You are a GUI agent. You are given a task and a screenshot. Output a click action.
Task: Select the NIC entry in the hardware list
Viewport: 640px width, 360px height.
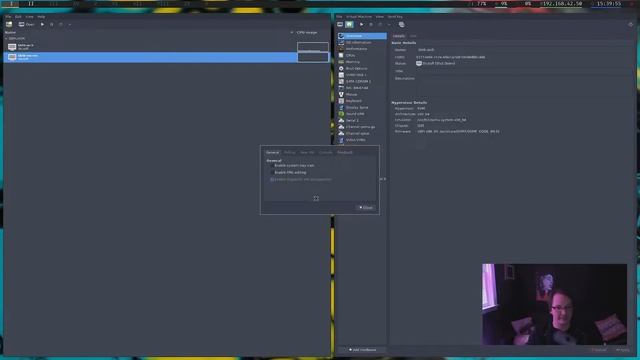[362, 88]
